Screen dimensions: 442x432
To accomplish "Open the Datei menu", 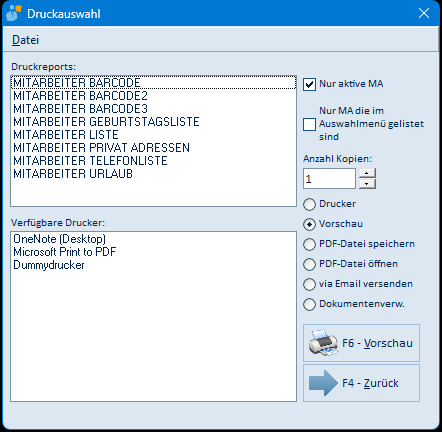I will point(25,40).
